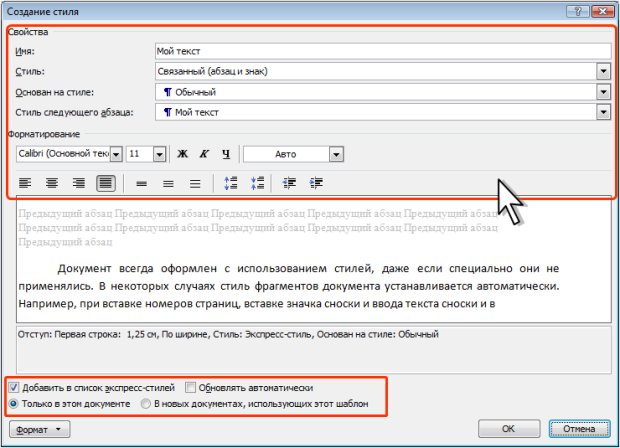Screen dimensions: 620x448
Task: Toggle bold formatting button
Action: [x=182, y=154]
